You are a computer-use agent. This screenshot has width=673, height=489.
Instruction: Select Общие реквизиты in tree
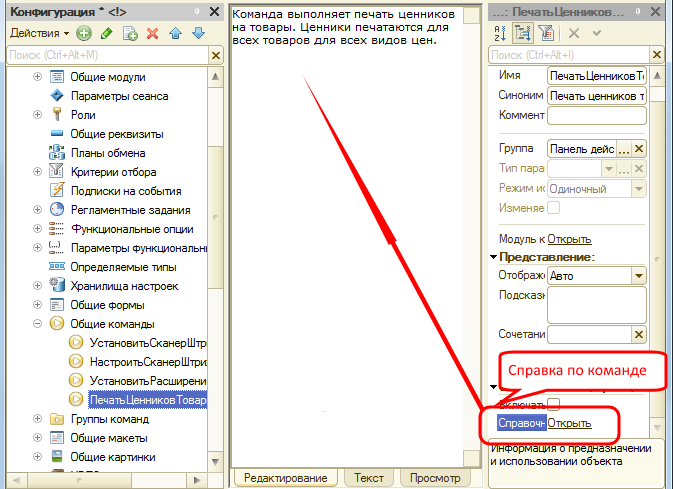(117, 134)
